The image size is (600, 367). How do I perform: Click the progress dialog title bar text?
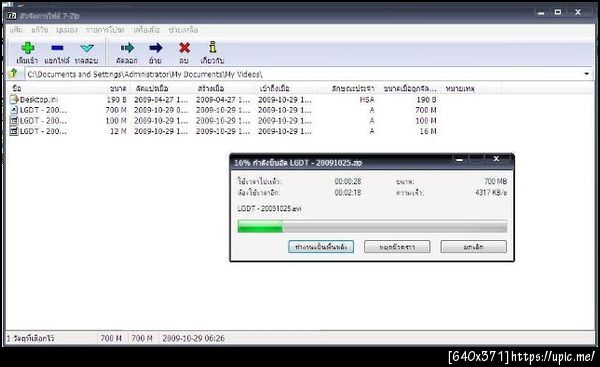[x=298, y=163]
